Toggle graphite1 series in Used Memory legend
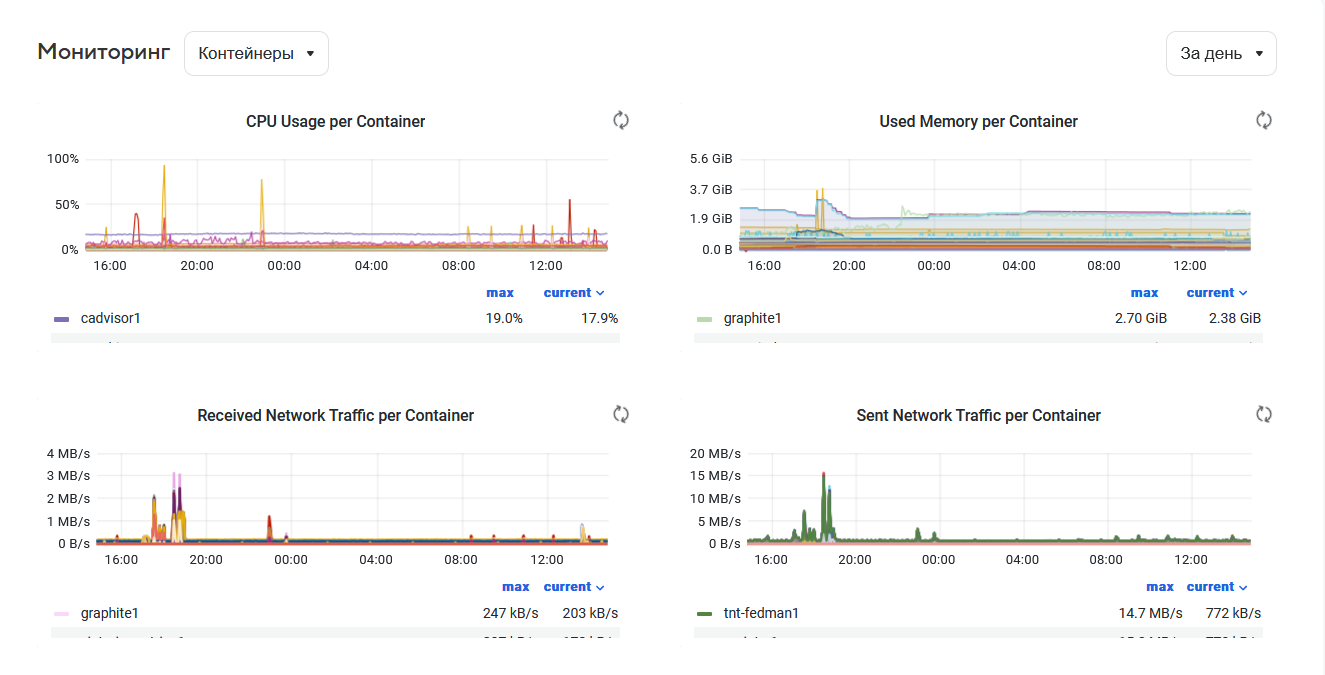Screen dimensions: 1325x675 click(x=752, y=319)
